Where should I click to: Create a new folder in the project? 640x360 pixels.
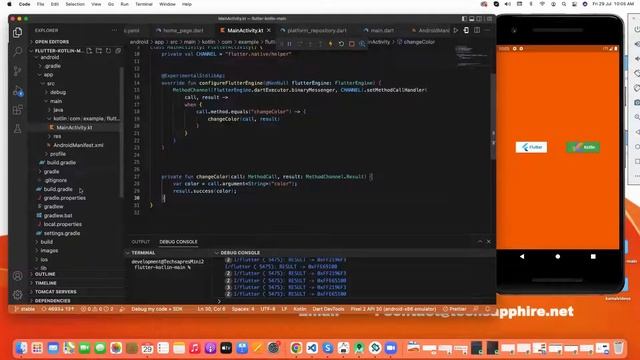click(99, 51)
